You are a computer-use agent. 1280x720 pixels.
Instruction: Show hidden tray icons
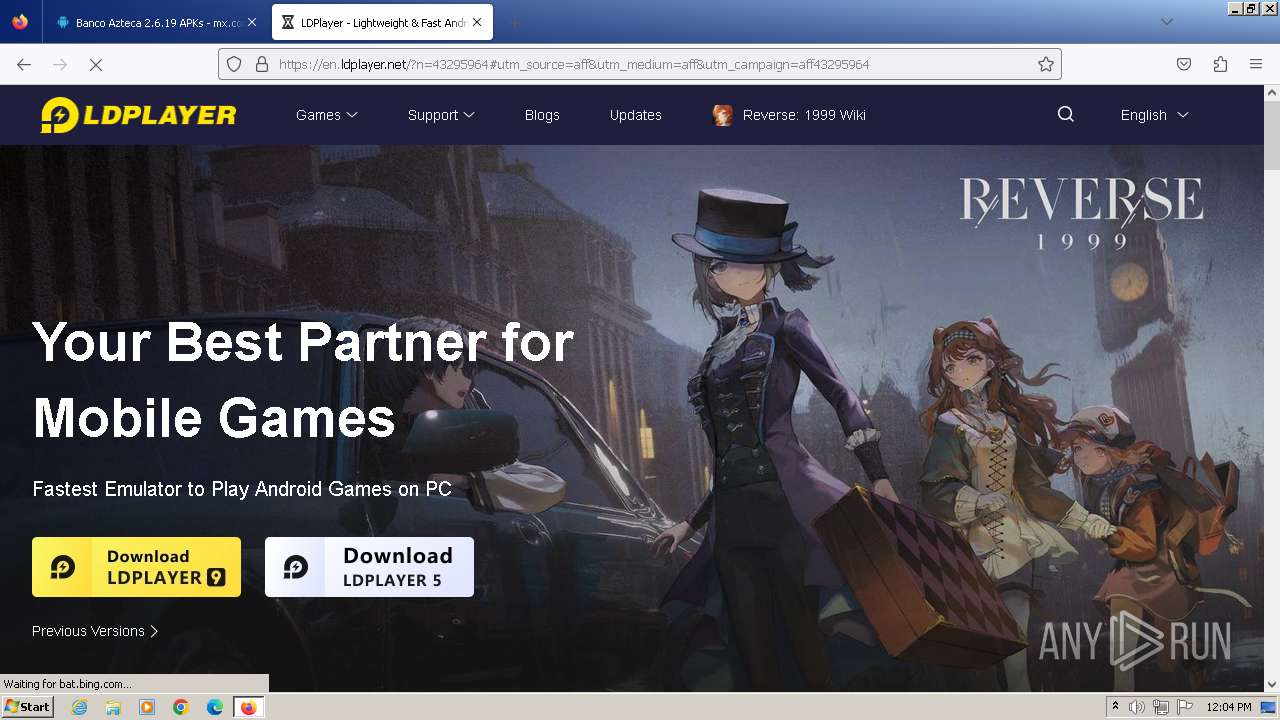click(x=1115, y=707)
